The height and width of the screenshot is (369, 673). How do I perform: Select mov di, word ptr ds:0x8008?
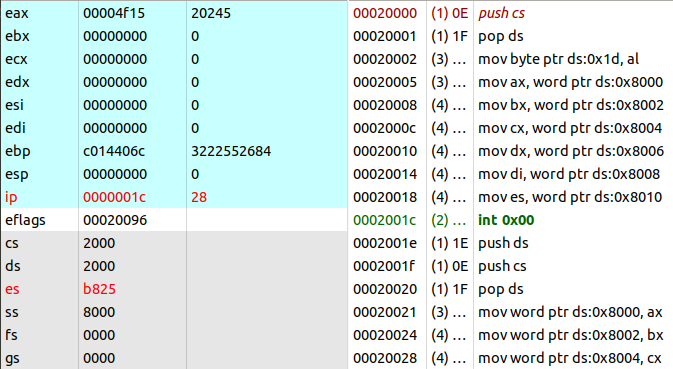pyautogui.click(x=569, y=174)
